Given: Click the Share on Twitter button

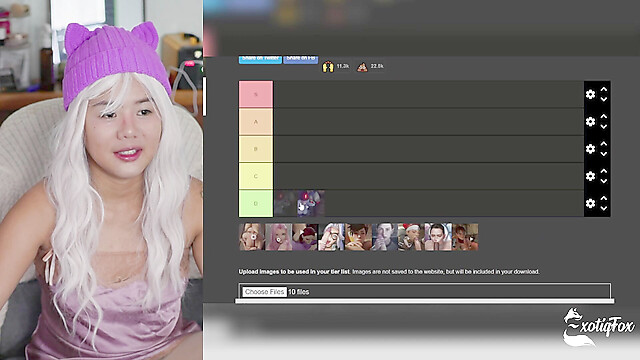Looking at the screenshot, I should pos(260,59).
